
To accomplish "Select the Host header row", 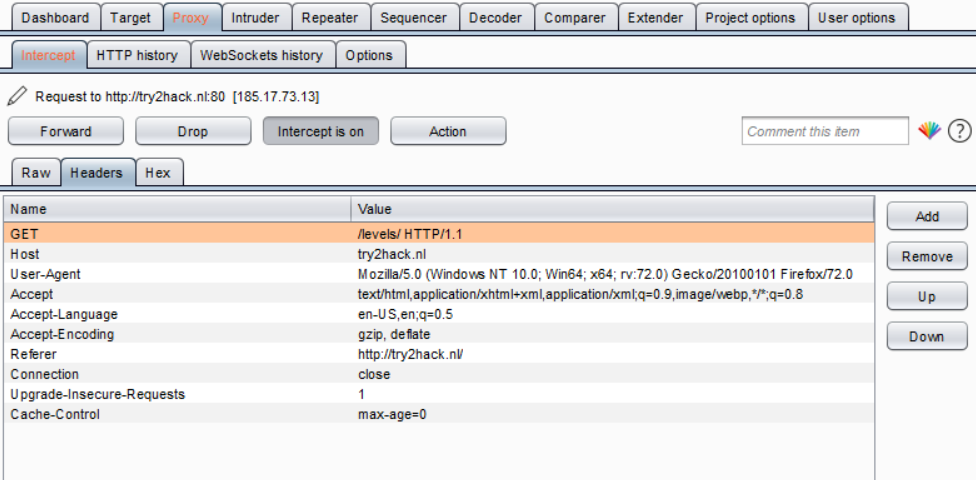I will pyautogui.click(x=439, y=254).
